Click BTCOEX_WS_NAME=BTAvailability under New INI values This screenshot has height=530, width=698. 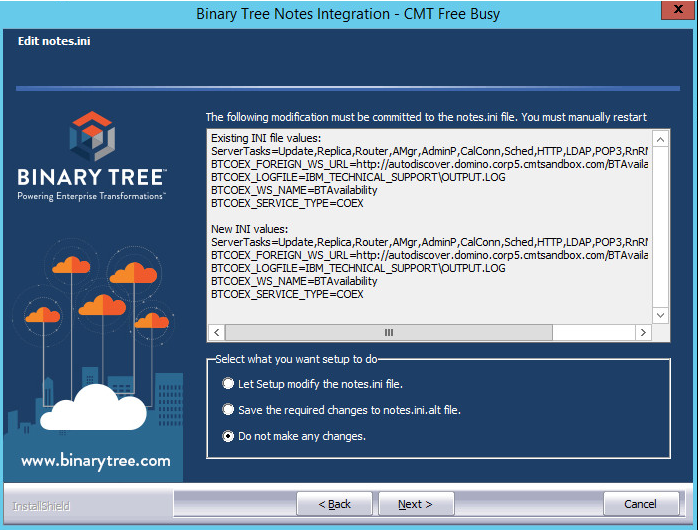(294, 281)
